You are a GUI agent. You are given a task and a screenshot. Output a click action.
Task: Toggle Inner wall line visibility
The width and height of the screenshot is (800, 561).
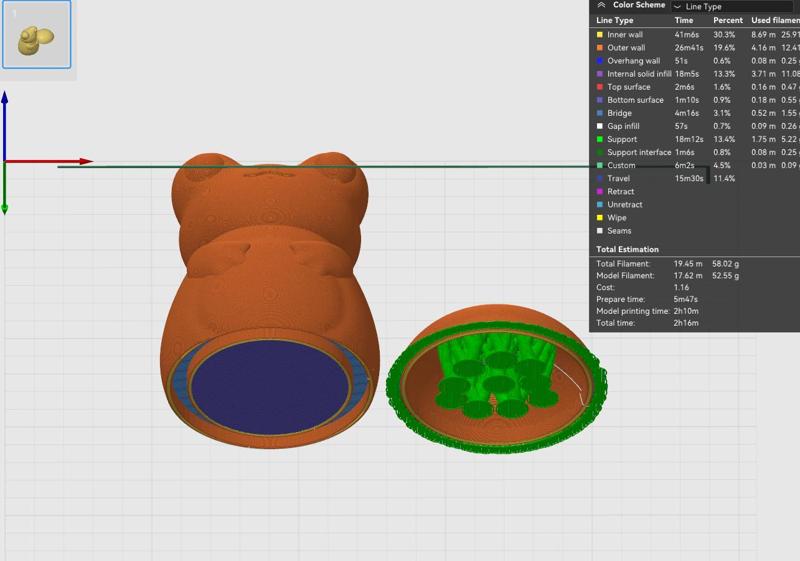click(625, 35)
